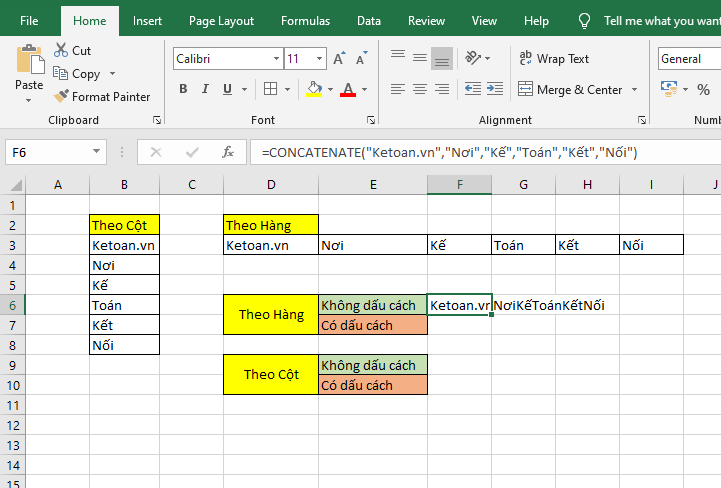The image size is (721, 488).
Task: Click the yellow Fill Color swatch
Action: 314,90
